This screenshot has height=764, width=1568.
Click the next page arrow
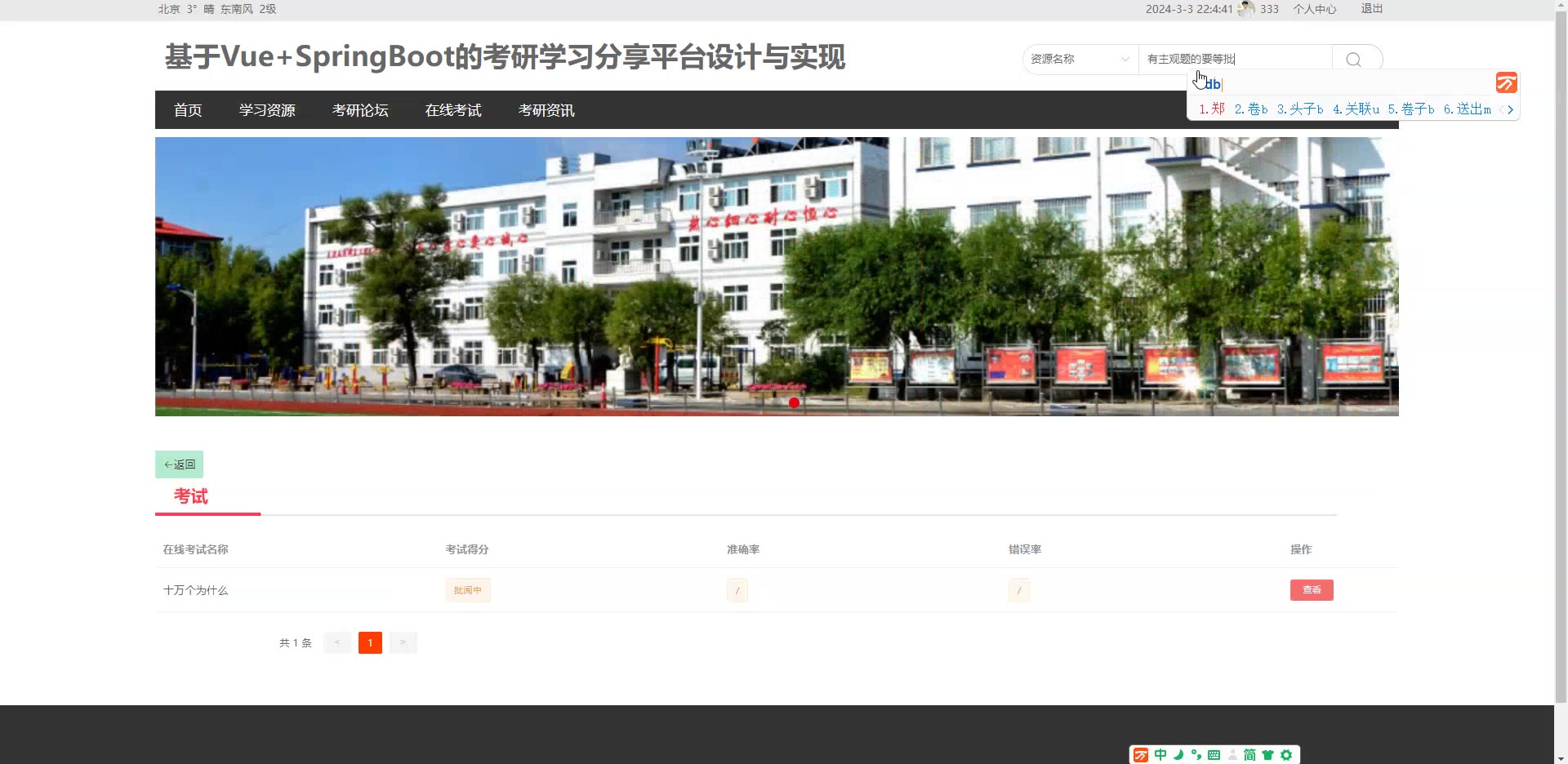[403, 643]
